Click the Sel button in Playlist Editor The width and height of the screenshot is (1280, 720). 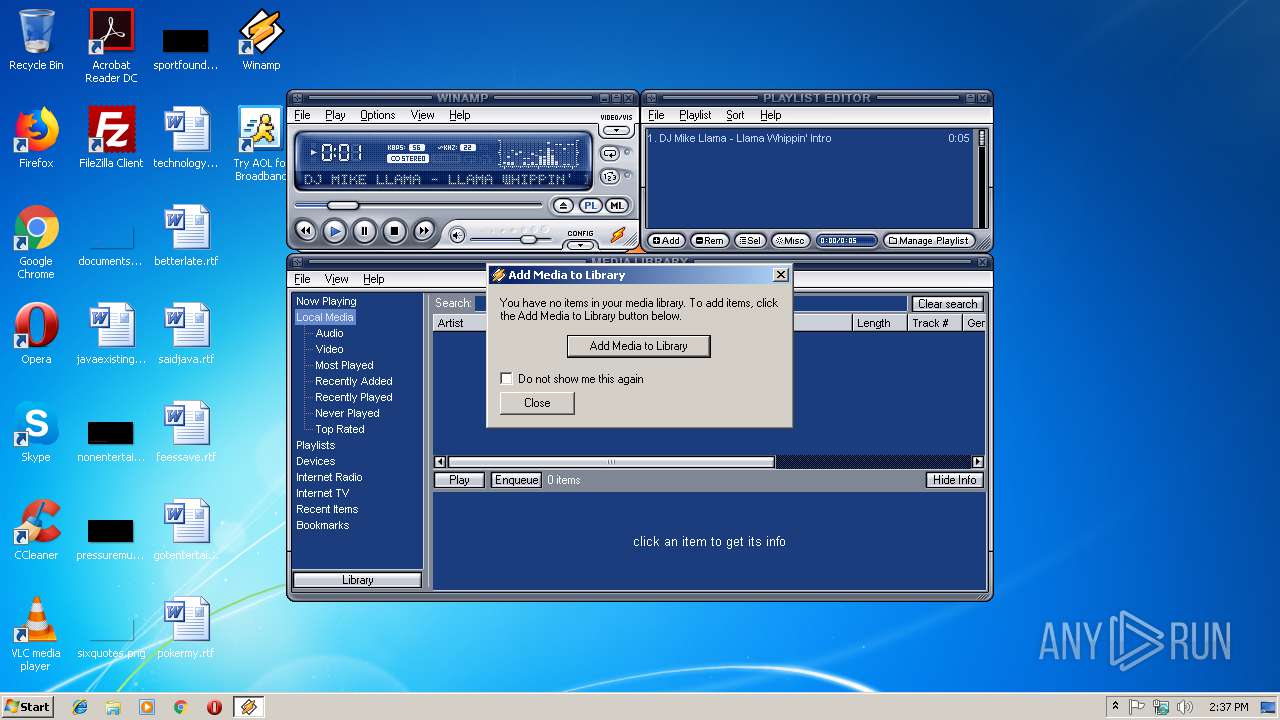(x=750, y=240)
